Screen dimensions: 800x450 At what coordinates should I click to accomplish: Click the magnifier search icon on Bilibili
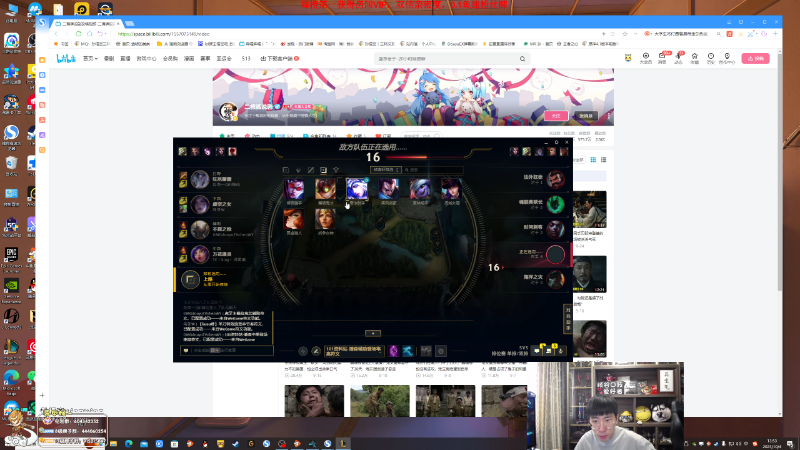(522, 59)
